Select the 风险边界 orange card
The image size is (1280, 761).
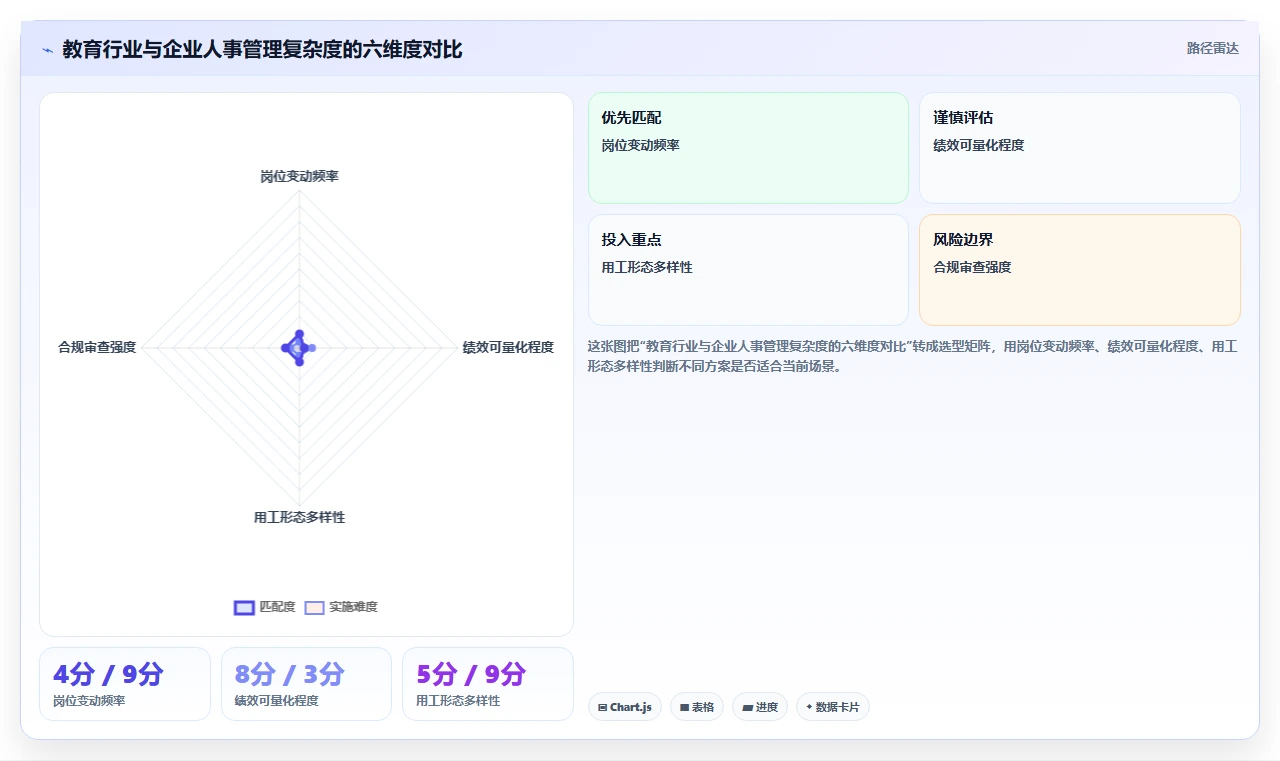pyautogui.click(x=1080, y=270)
